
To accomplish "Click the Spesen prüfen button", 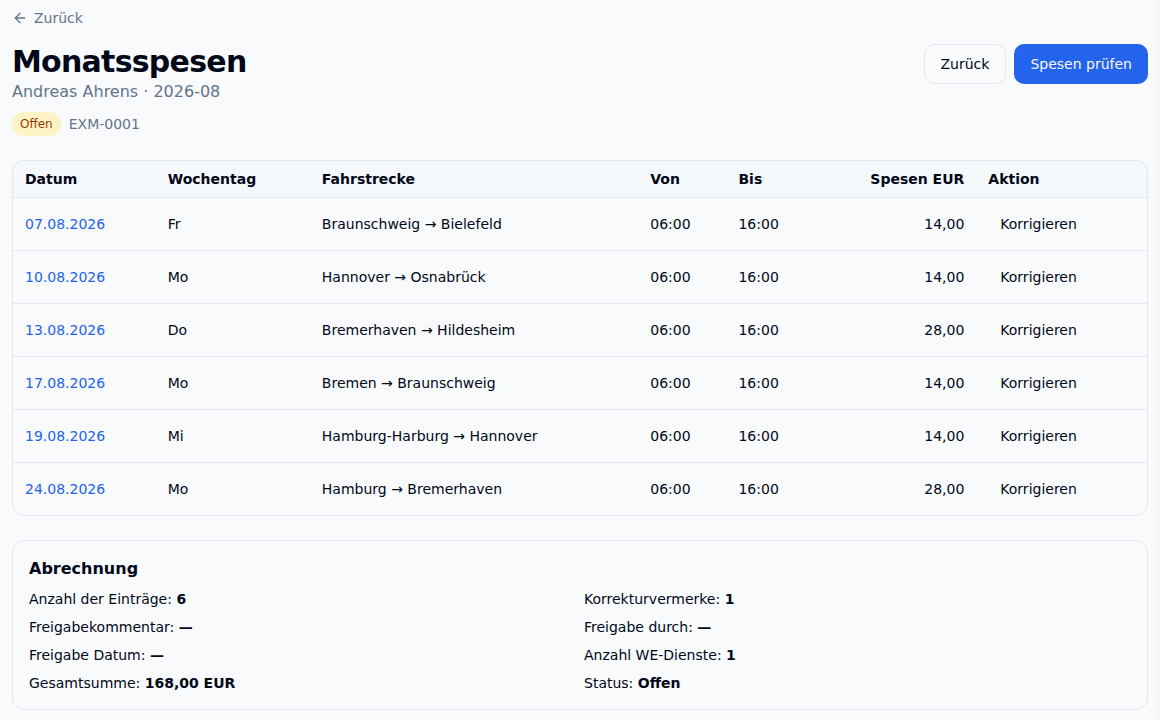I will click(x=1080, y=64).
